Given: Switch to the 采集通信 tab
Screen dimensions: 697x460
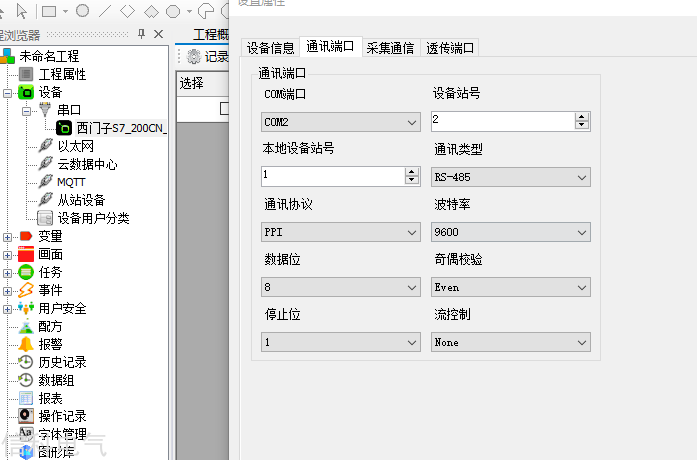Looking at the screenshot, I should [390, 48].
